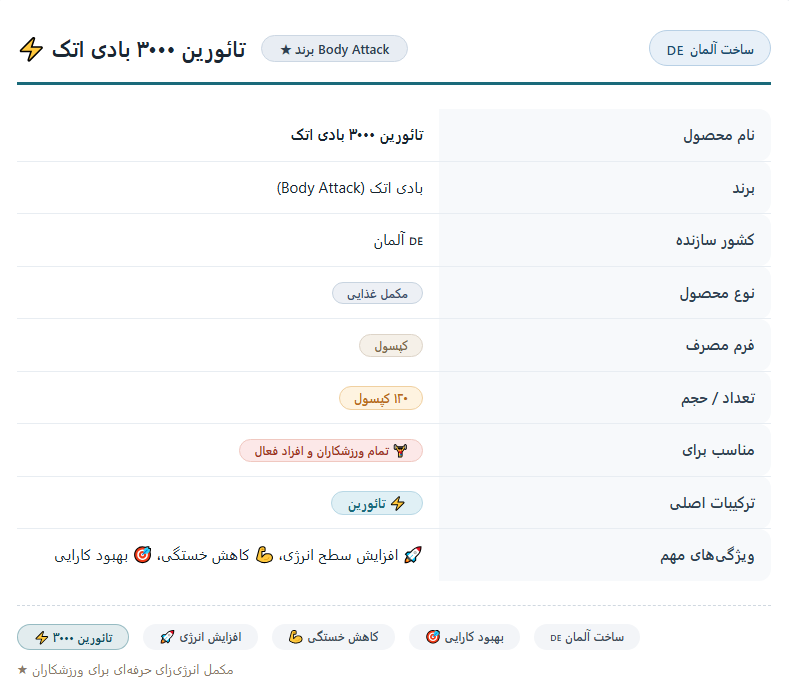The width and height of the screenshot is (789, 689).
Task: Click the 'برند Body Attack' star badge
Action: click(x=334, y=49)
